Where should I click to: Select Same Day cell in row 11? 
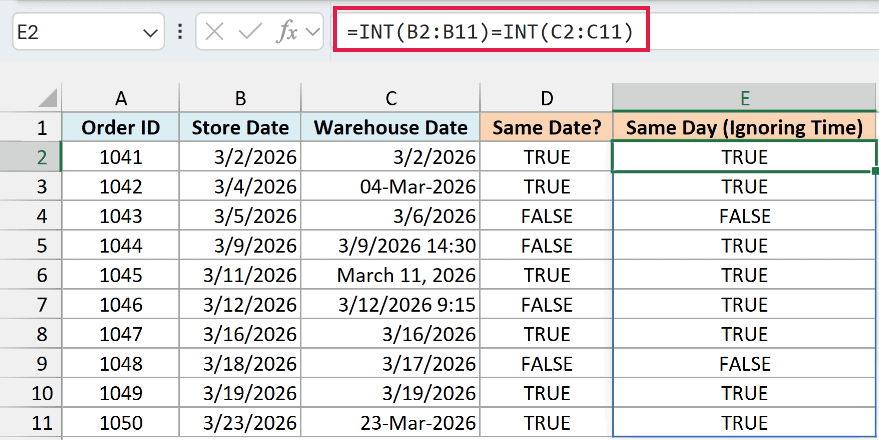click(x=744, y=423)
